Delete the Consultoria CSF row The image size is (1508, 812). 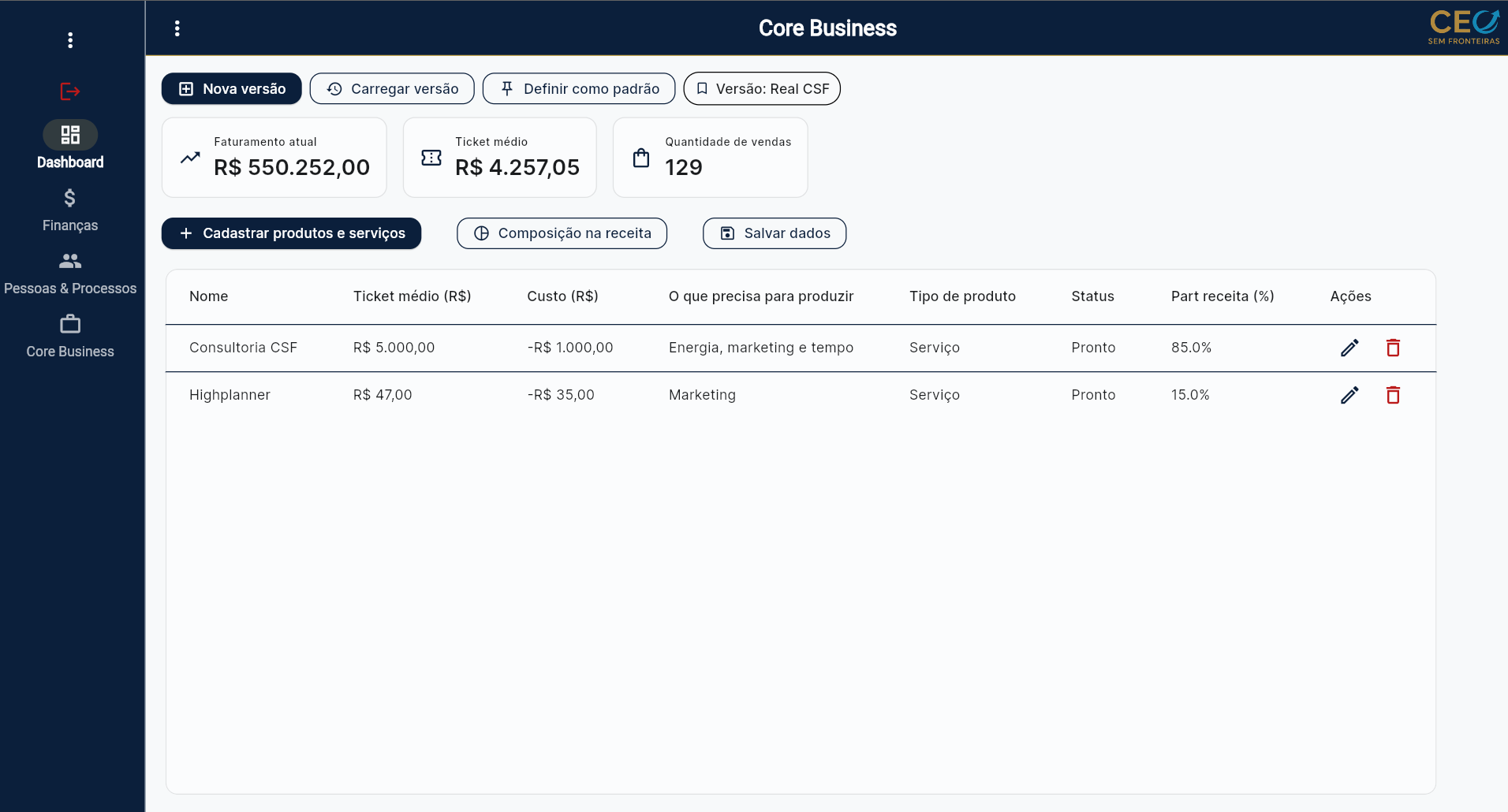[x=1393, y=348]
